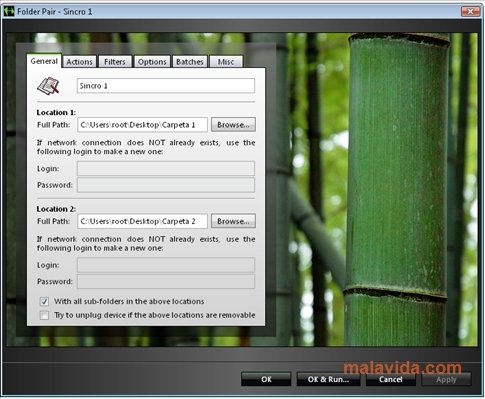The width and height of the screenshot is (485, 399).
Task: Uncheck With all sub-folders option
Action: (44, 302)
